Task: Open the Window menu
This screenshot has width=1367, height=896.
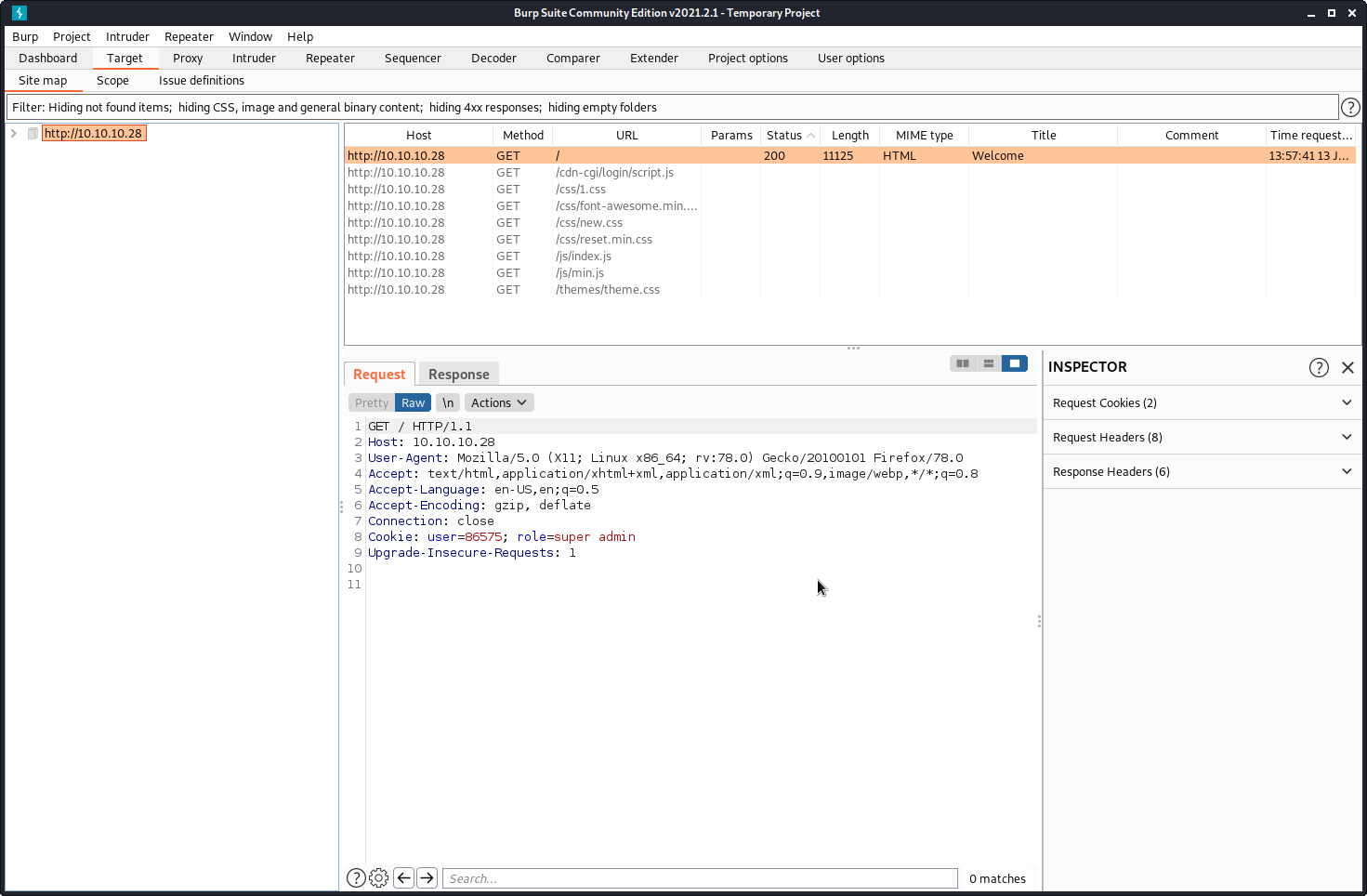Action: pyautogui.click(x=250, y=36)
